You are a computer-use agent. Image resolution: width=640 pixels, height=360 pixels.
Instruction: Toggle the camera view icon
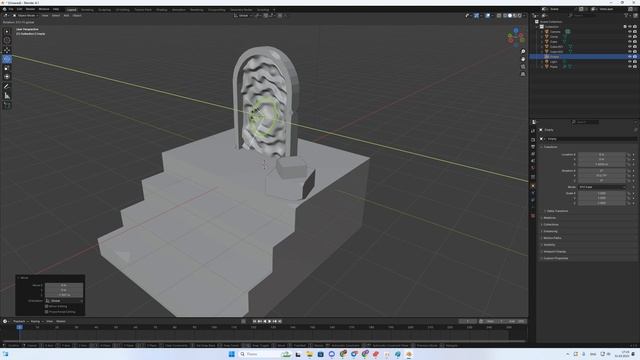tap(523, 67)
